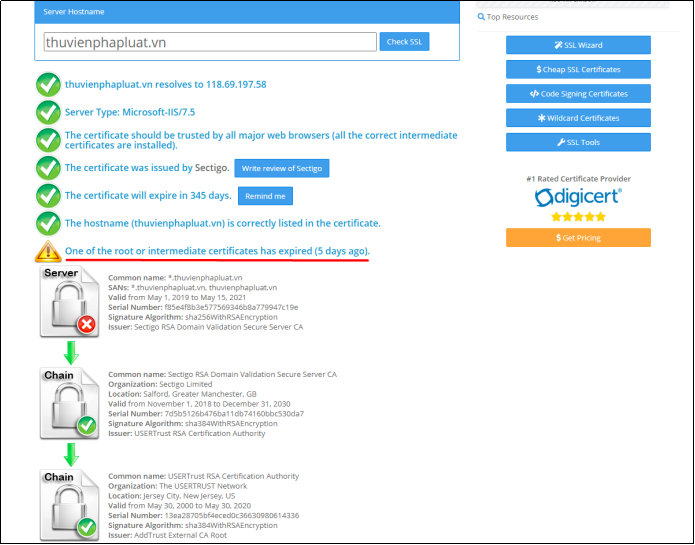This screenshot has width=695, height=545.
Task: Click the checkmark beside certificate issued by Sectigo
Action: 48,168
